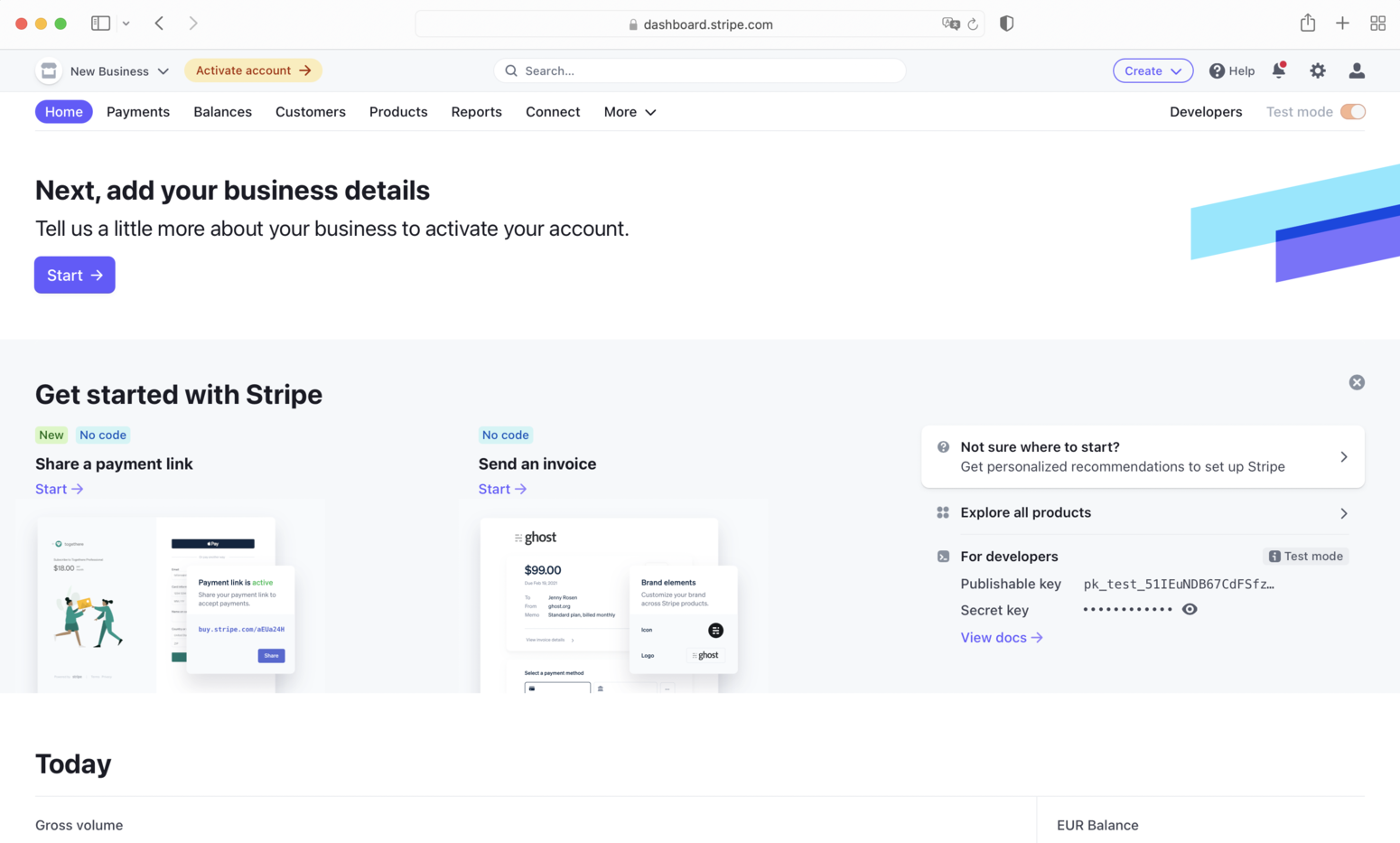The height and width of the screenshot is (843, 1400).
Task: Click the masked Secret key dots
Action: tap(1127, 609)
